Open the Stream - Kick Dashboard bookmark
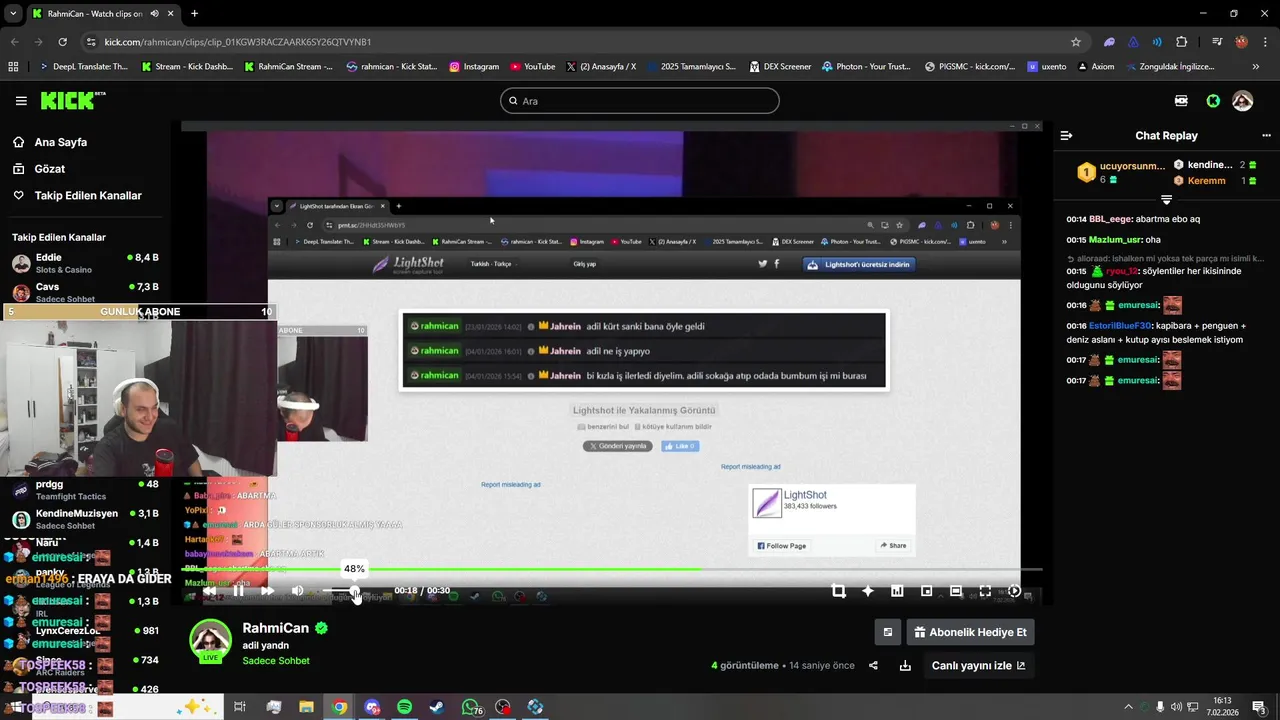 coord(187,67)
